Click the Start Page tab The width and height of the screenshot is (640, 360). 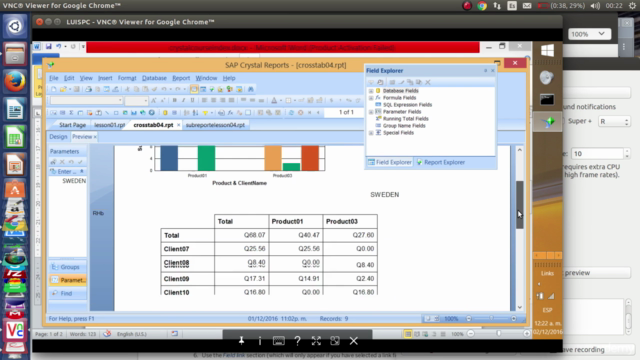pos(72,125)
